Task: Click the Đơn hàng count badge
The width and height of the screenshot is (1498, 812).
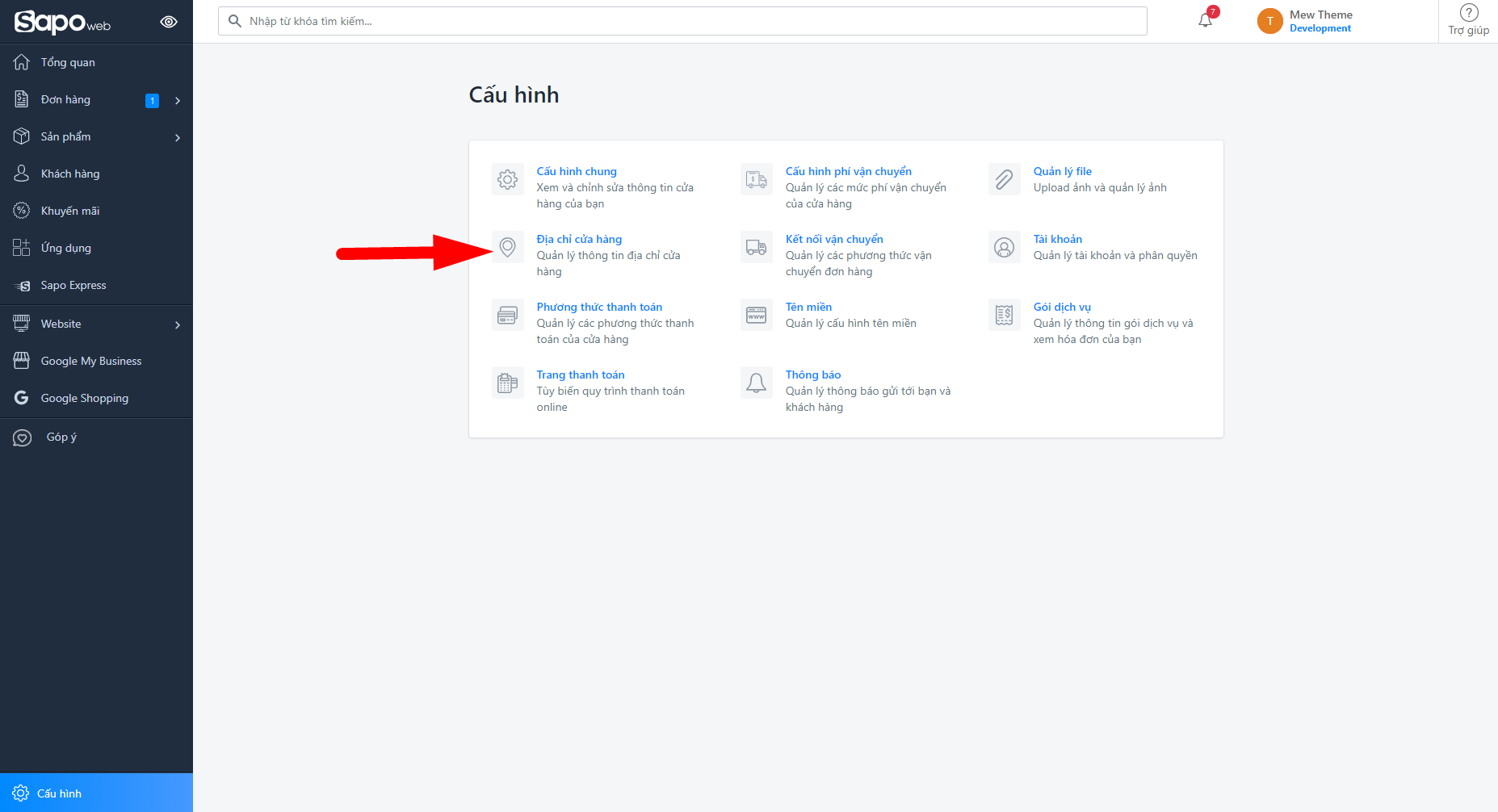Action: coord(152,101)
